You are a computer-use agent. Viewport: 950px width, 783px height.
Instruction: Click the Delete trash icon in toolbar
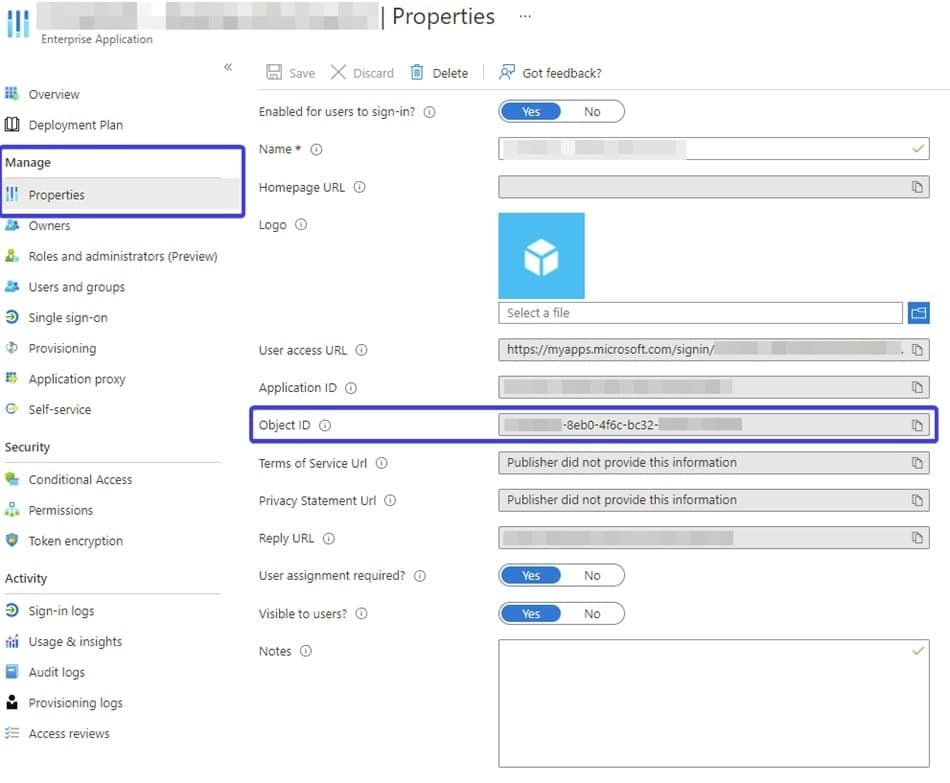click(417, 73)
